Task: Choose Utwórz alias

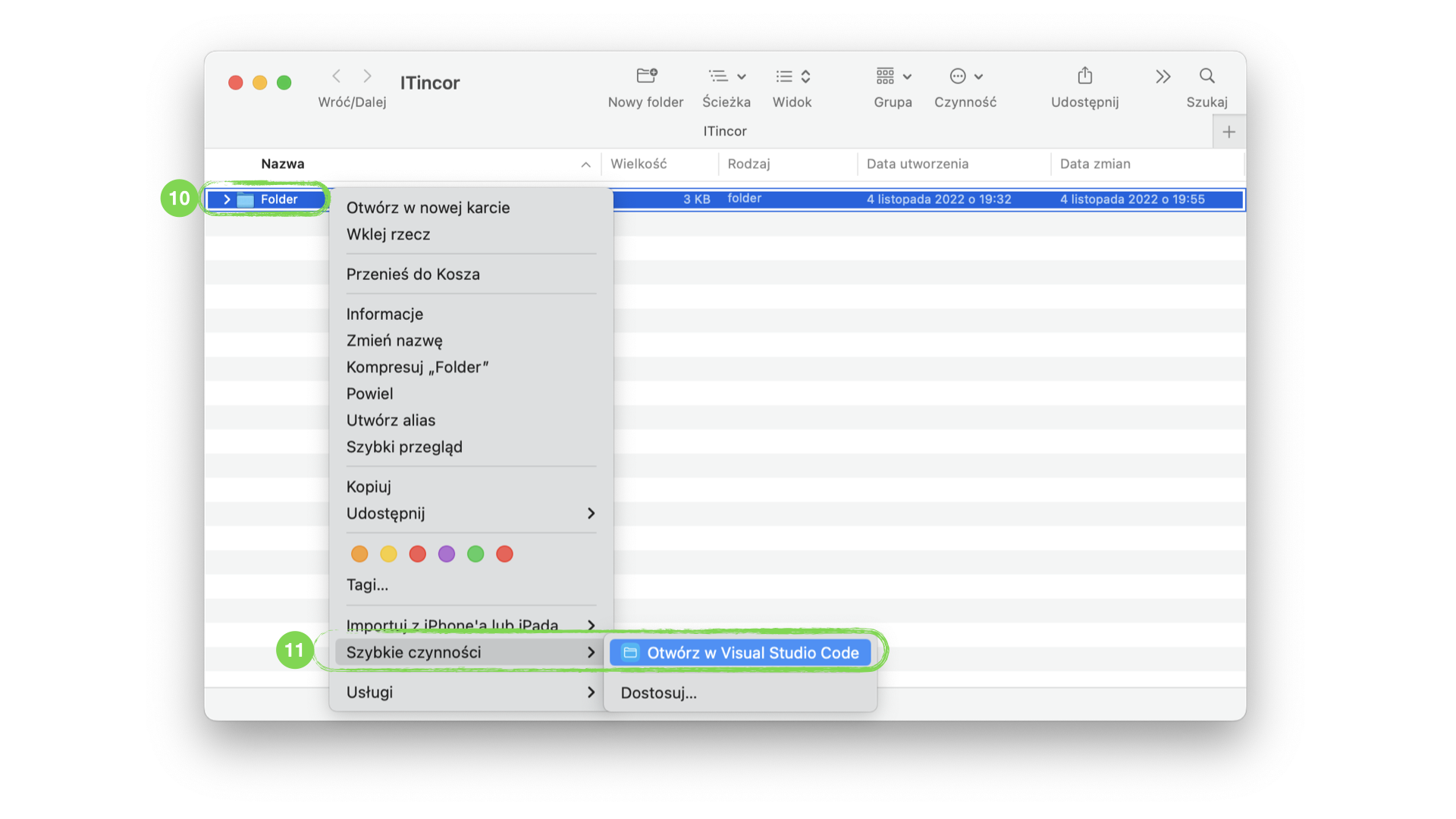Action: tap(391, 420)
